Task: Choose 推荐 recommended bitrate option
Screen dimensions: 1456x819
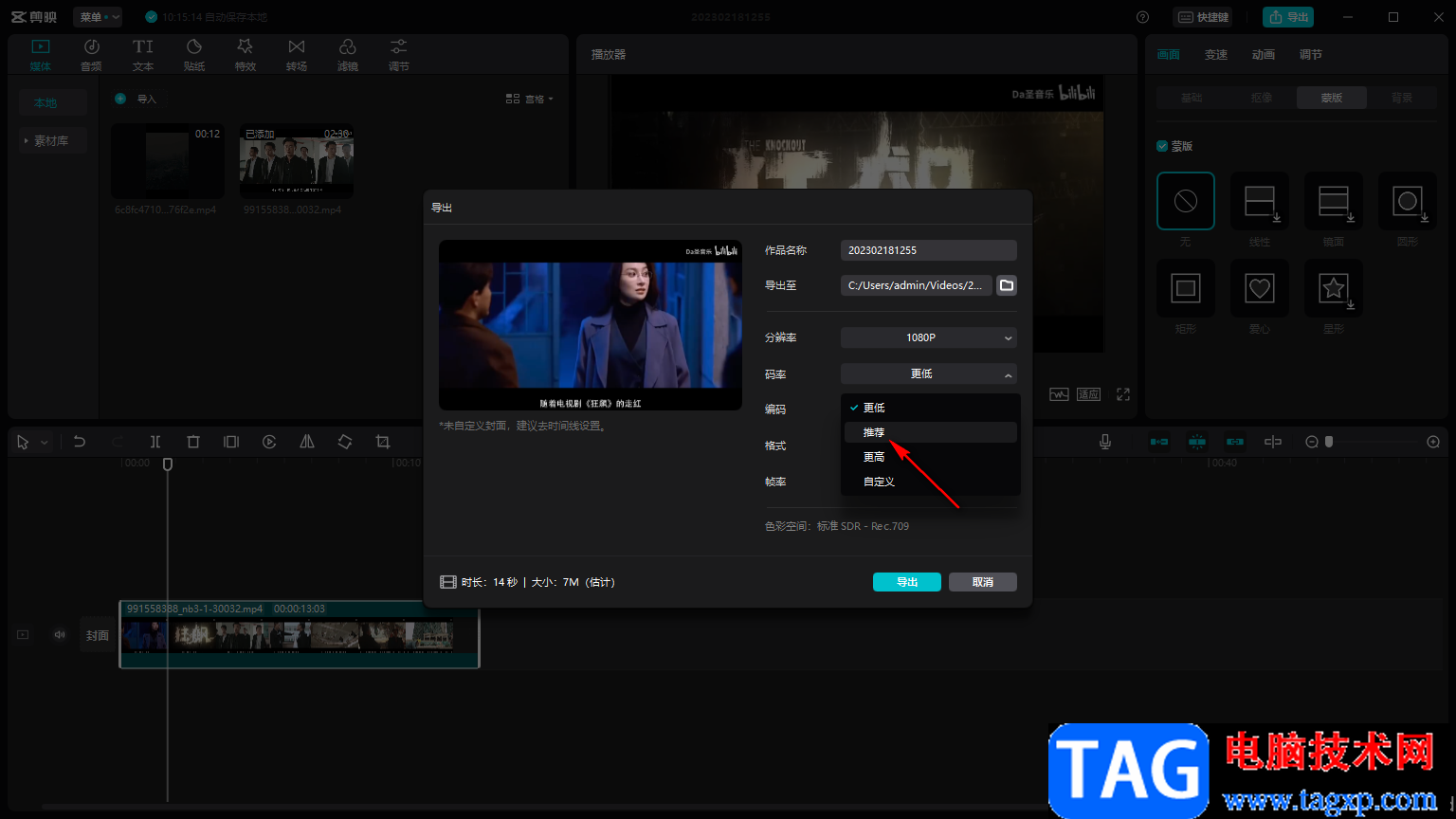Action: point(931,432)
